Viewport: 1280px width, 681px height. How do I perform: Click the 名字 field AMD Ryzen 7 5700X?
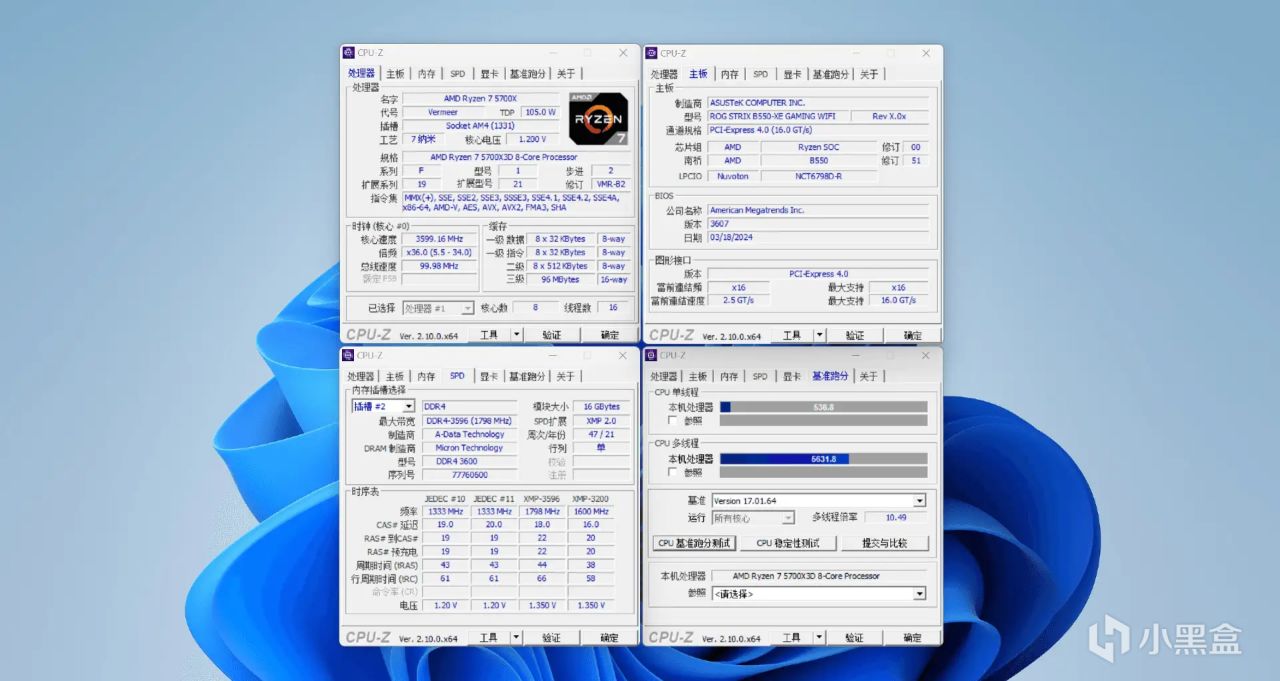coord(481,99)
